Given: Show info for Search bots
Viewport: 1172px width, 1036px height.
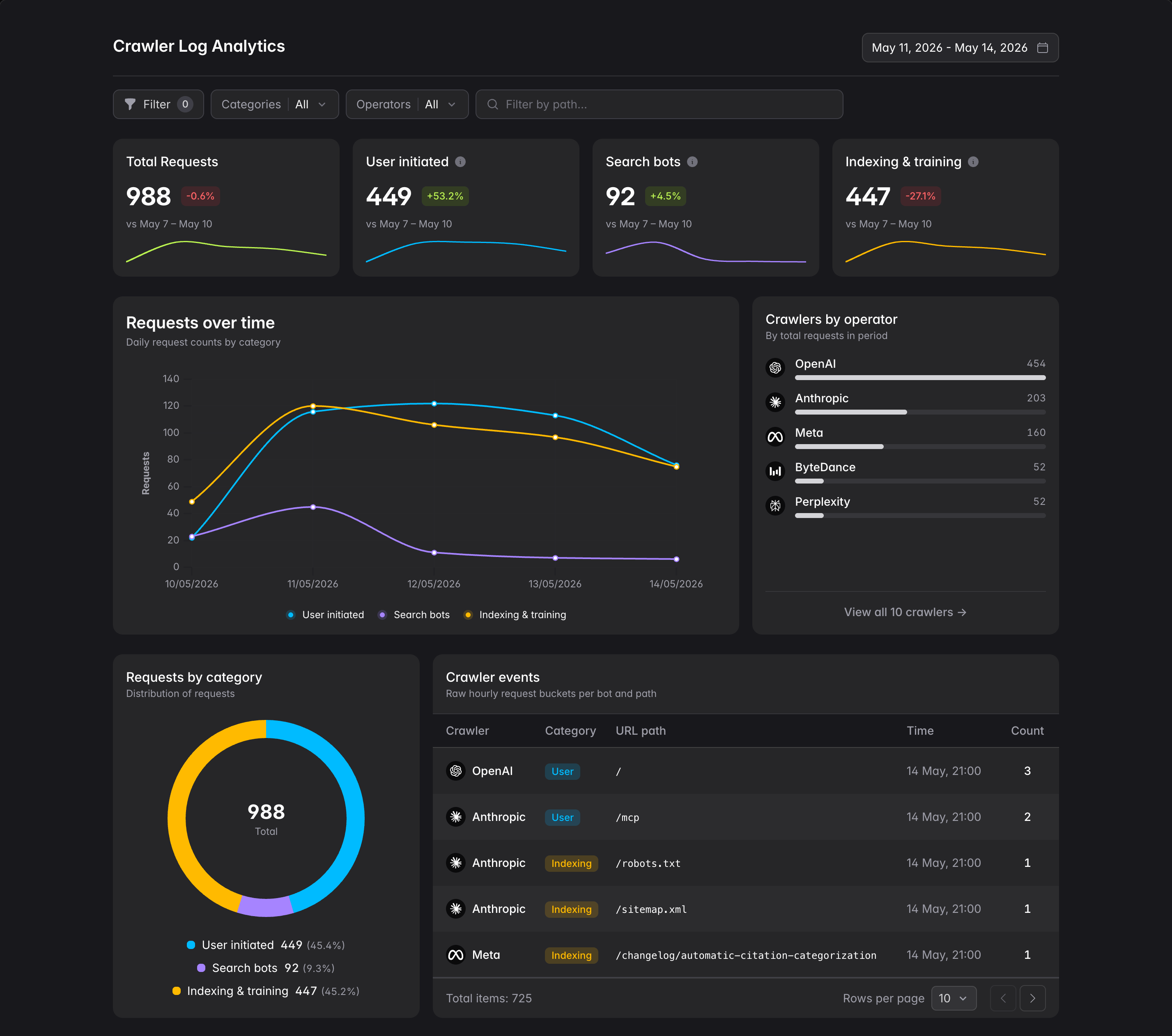Looking at the screenshot, I should tap(692, 162).
